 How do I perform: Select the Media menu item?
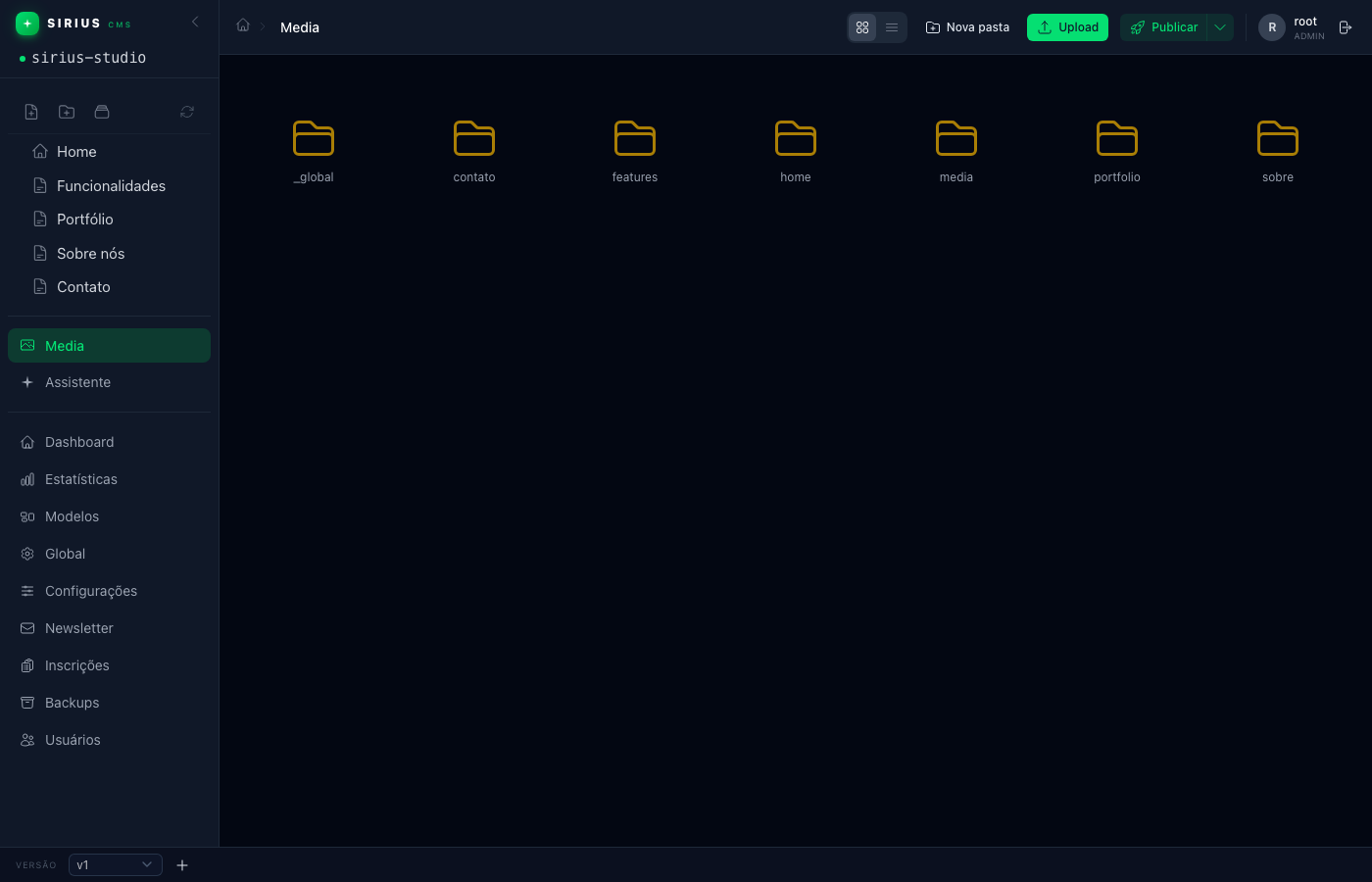tap(109, 346)
